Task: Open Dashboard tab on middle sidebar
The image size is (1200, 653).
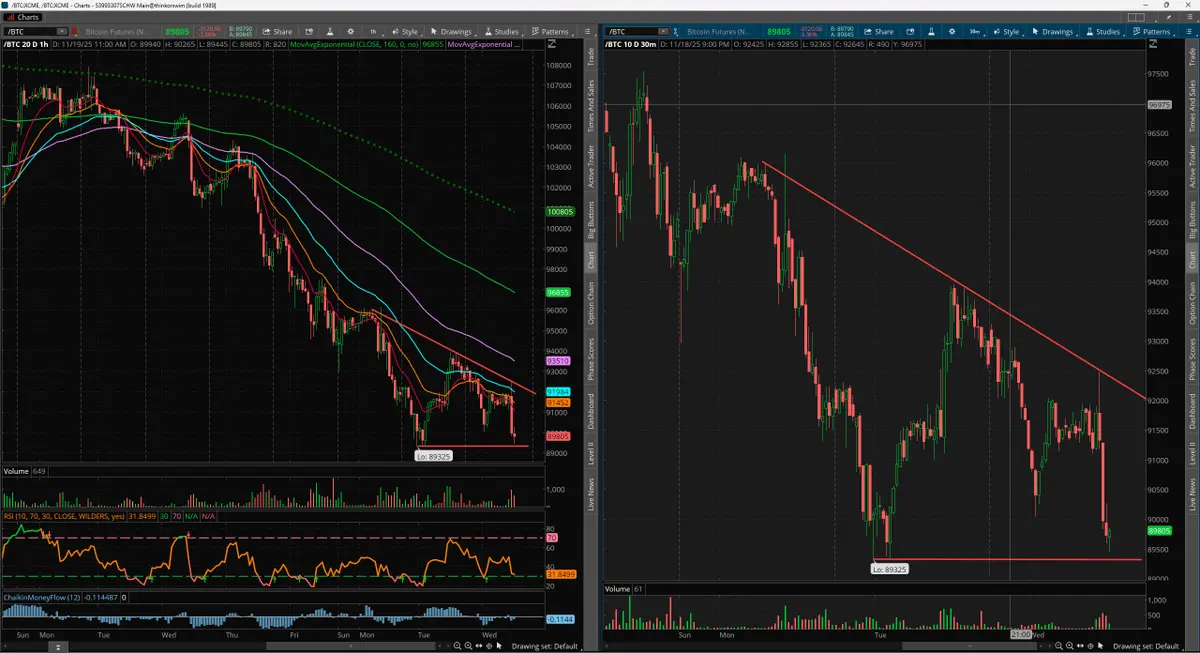Action: pyautogui.click(x=591, y=411)
